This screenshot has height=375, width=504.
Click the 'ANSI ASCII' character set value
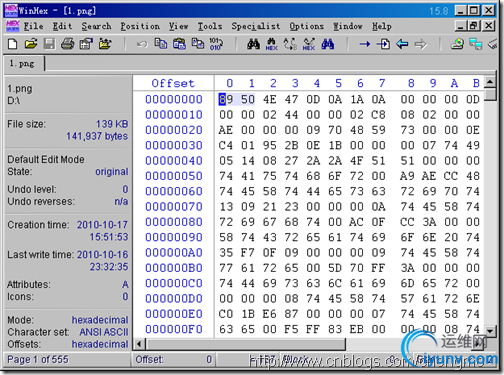pyautogui.click(x=104, y=332)
